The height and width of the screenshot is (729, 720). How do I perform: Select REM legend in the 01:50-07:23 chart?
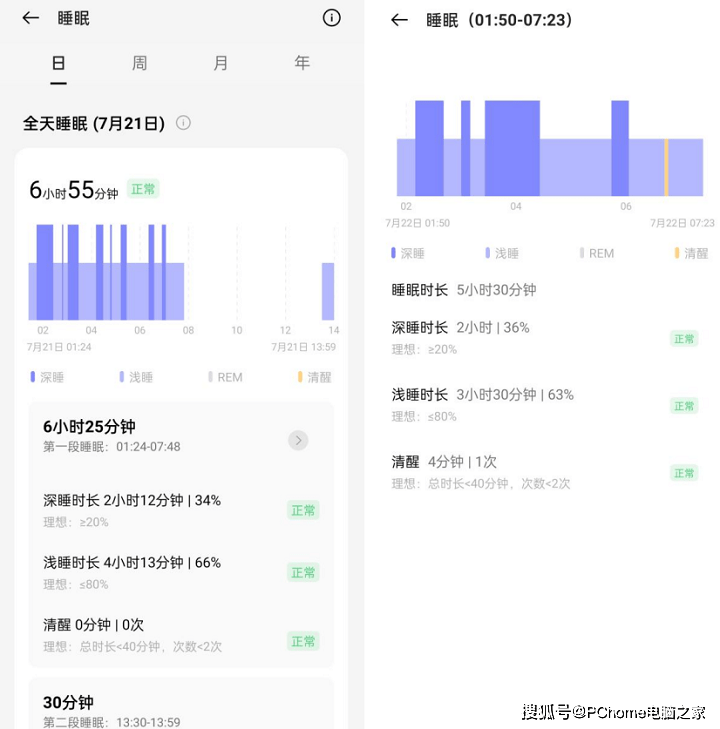pyautogui.click(x=597, y=253)
